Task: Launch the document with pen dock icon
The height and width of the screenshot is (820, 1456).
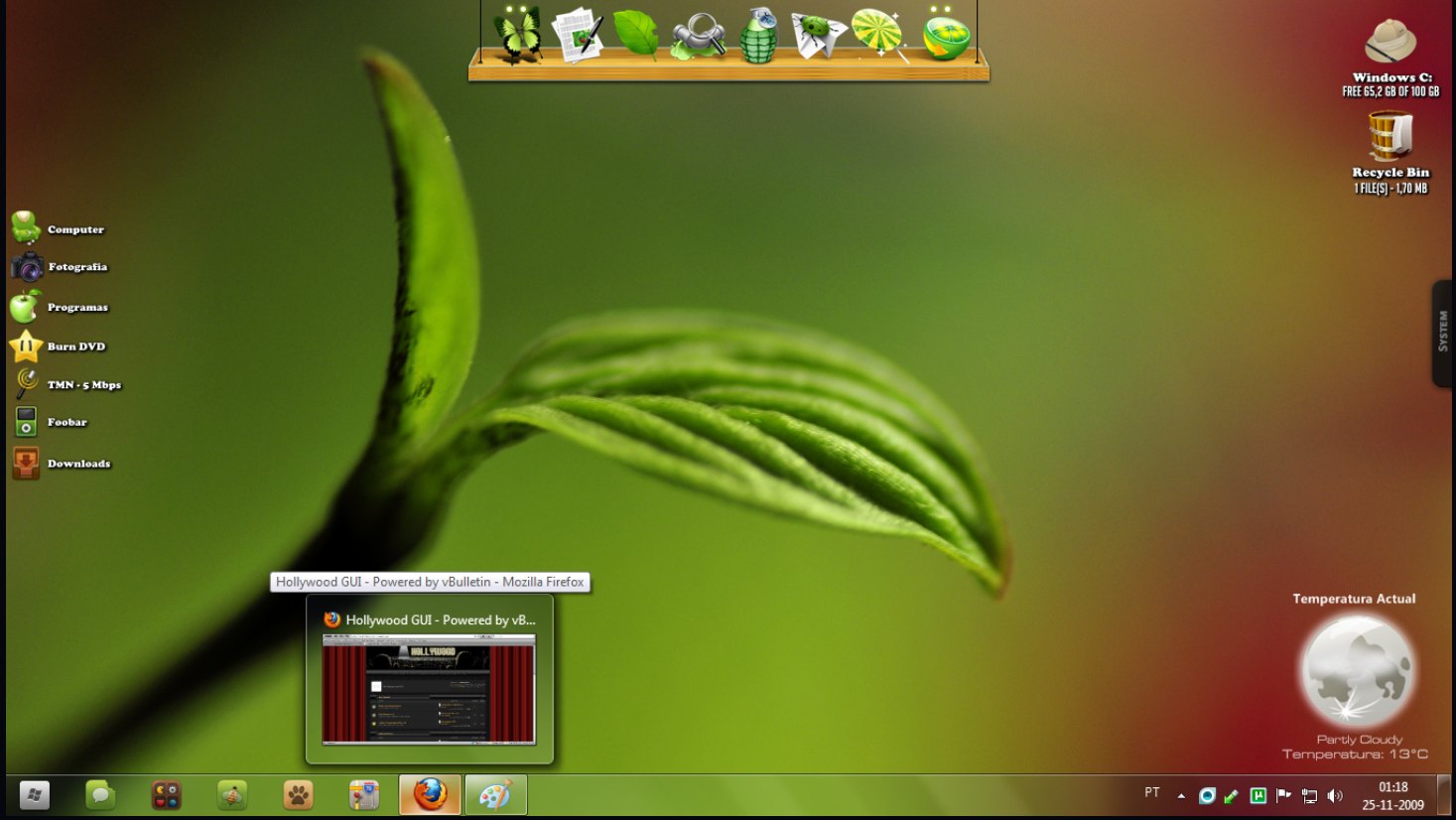Action: 578,35
